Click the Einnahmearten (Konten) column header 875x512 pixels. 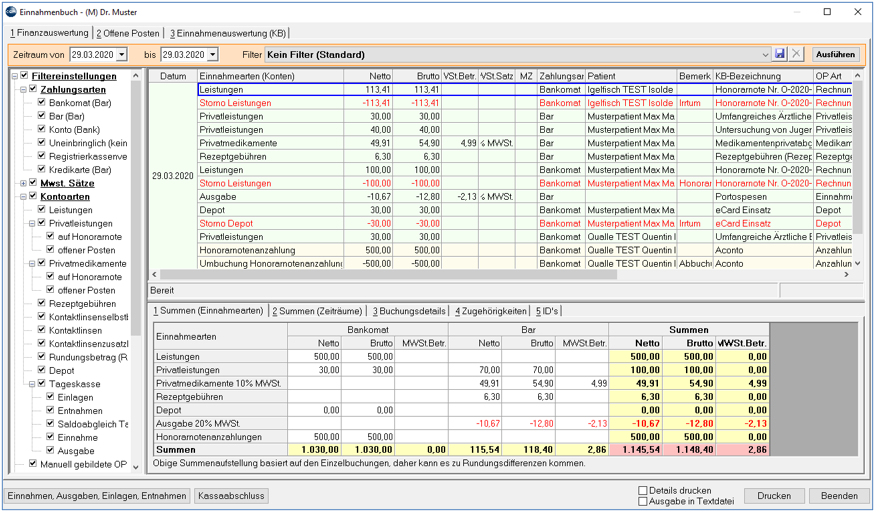click(x=271, y=76)
